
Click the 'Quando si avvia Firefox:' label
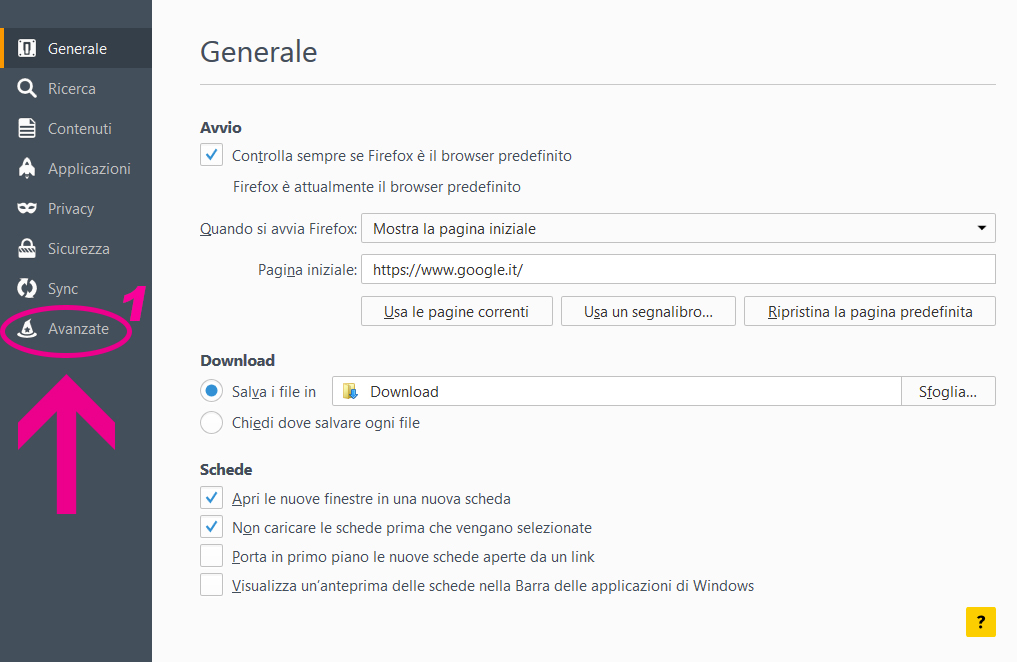(278, 229)
